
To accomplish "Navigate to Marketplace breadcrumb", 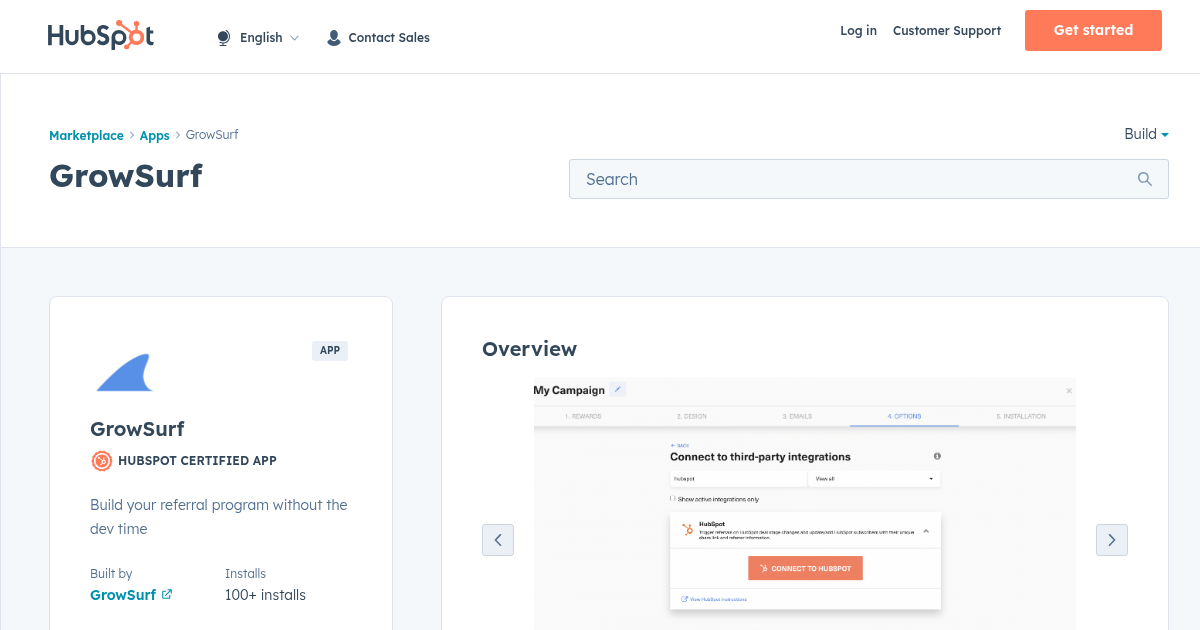I will (86, 135).
